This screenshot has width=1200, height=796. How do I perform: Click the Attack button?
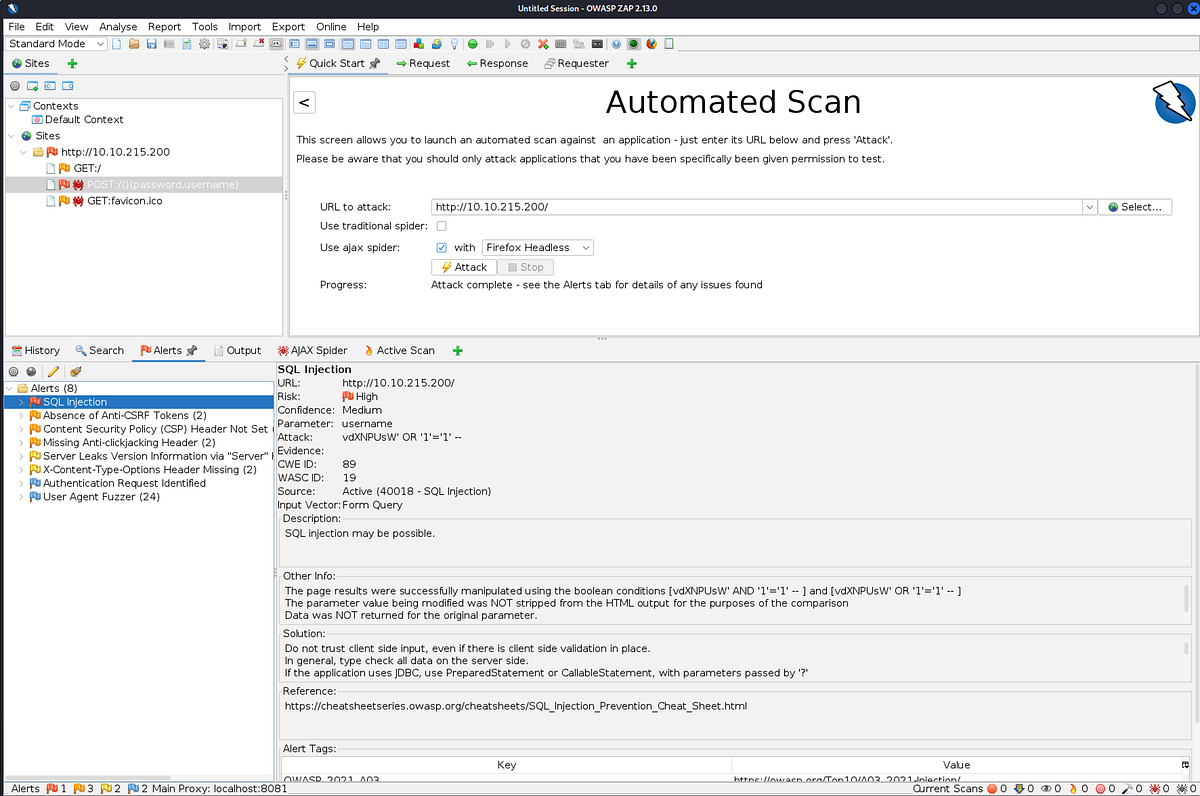click(x=464, y=267)
